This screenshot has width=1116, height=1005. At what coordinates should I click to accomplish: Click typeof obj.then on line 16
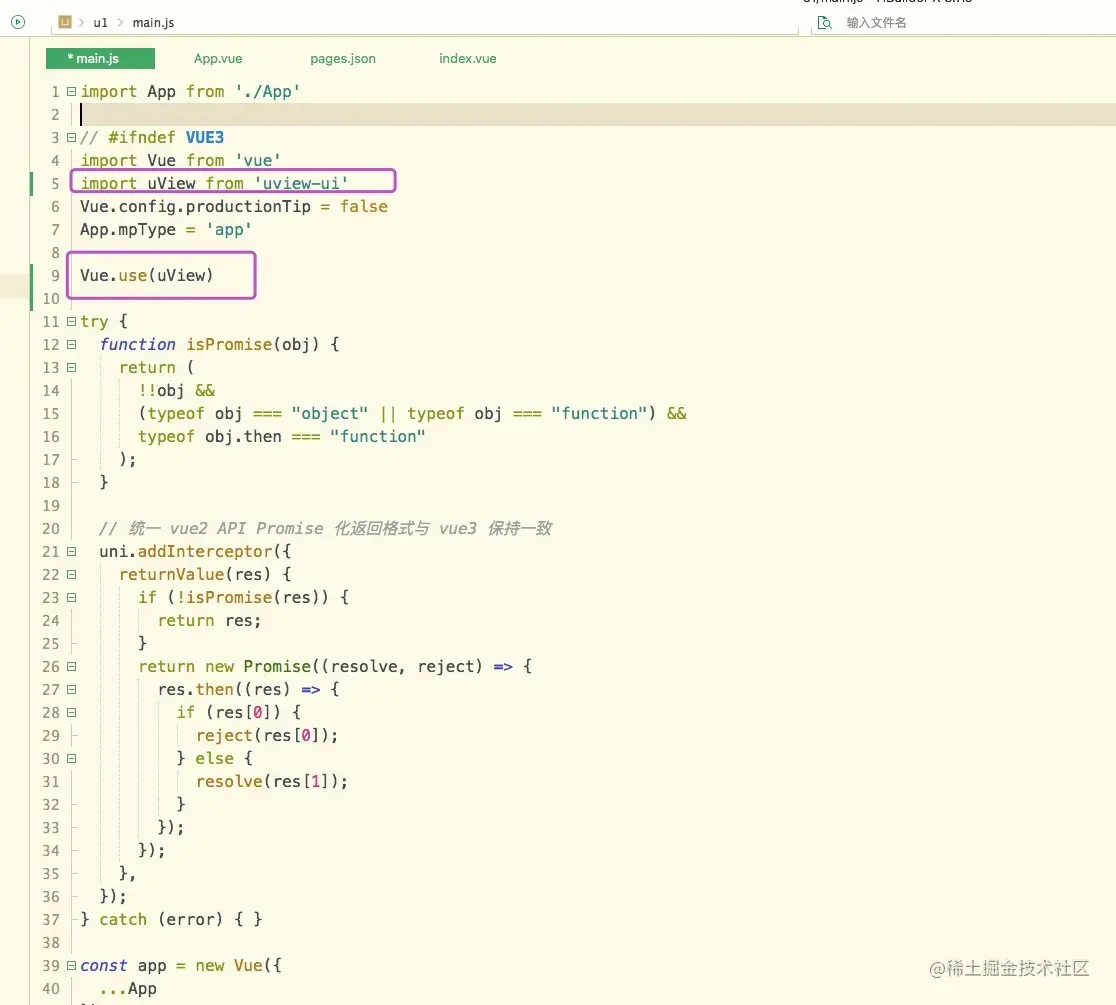tap(209, 436)
